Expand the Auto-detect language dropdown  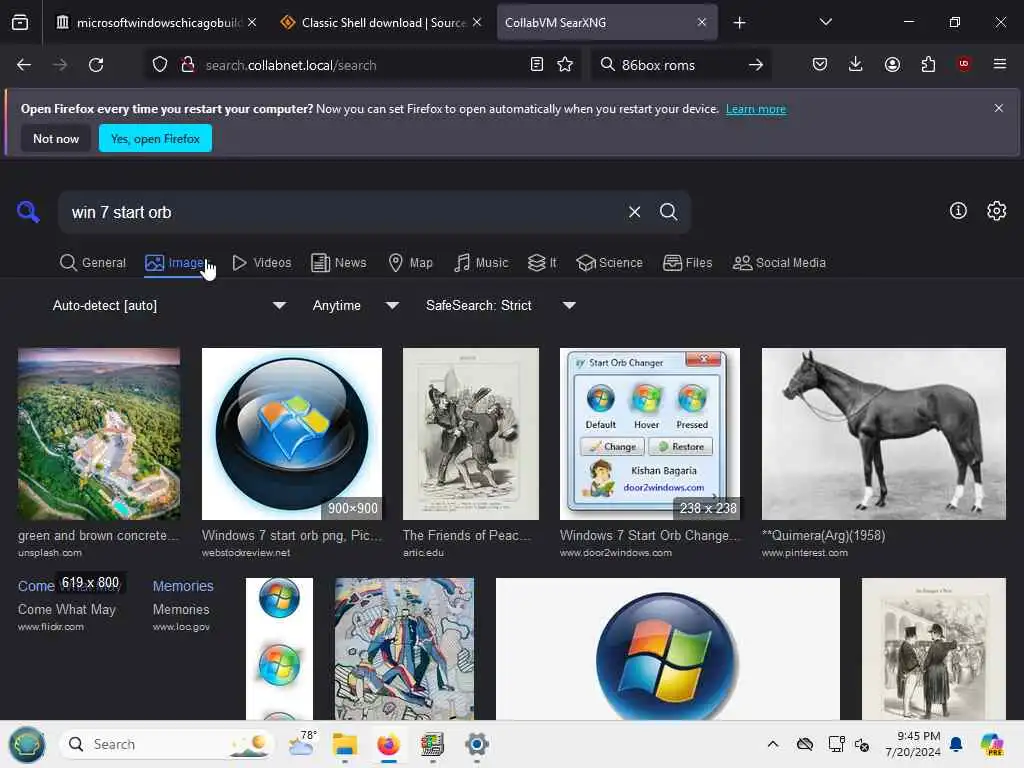(170, 306)
